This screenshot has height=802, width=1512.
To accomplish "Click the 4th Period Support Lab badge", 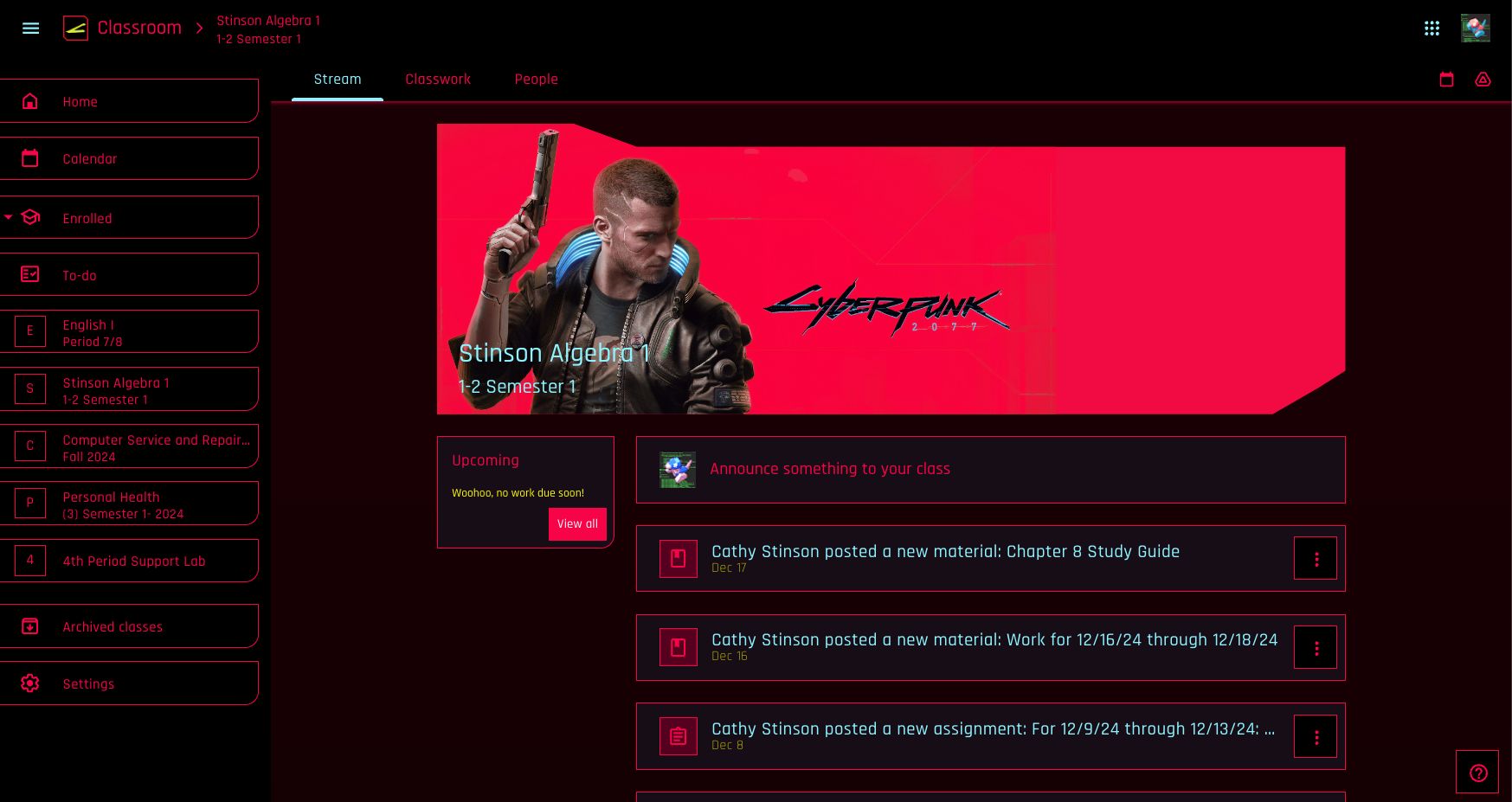I will click(30, 561).
